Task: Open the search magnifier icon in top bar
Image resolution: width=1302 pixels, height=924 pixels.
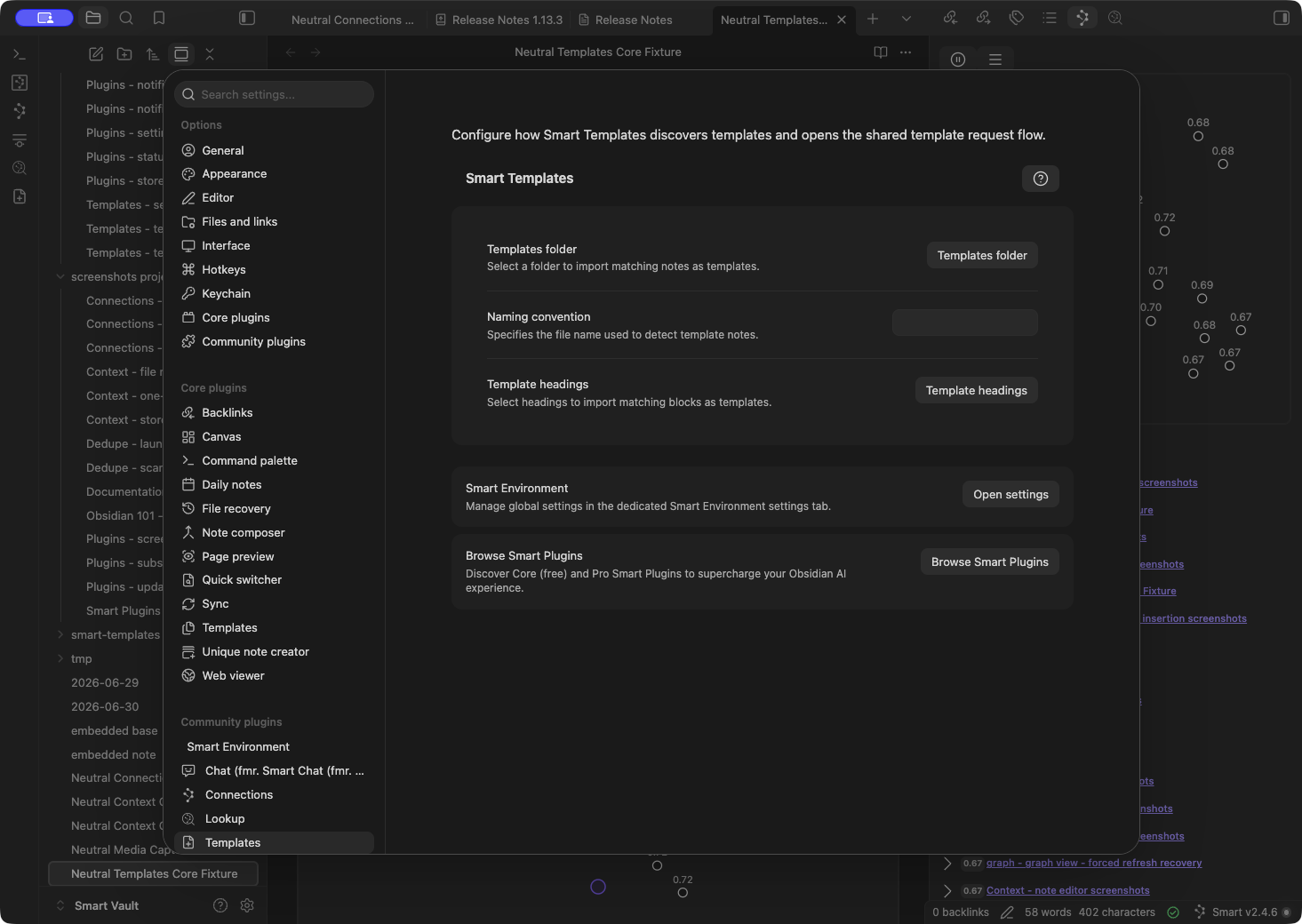Action: 126,18
